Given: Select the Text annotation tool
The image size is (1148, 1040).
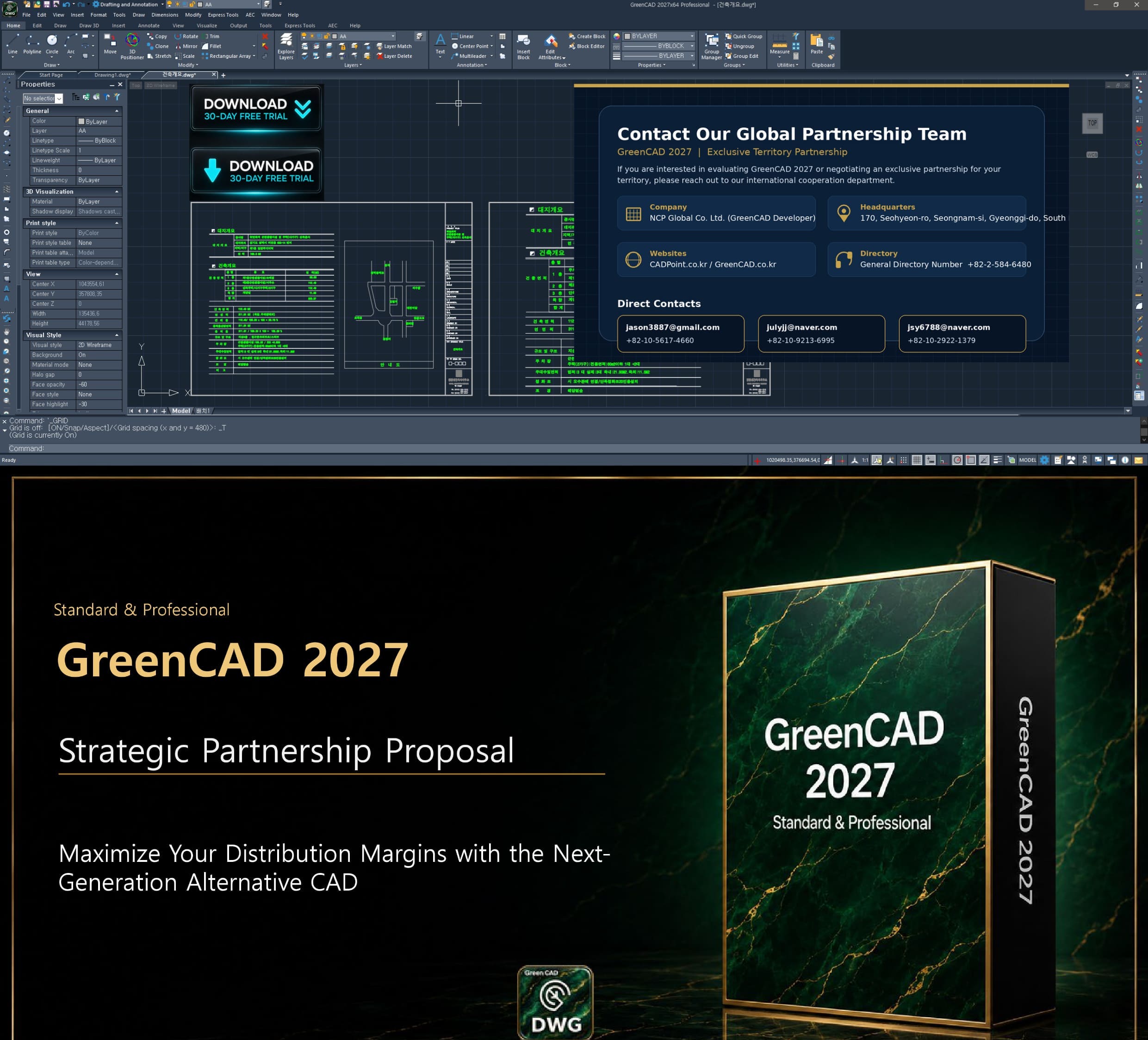Looking at the screenshot, I should [440, 44].
